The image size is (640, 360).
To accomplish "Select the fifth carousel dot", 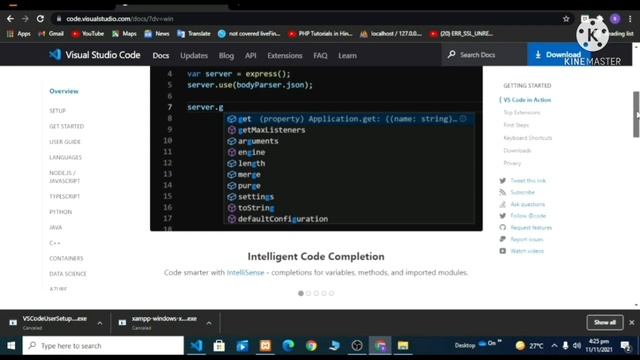I will click(x=331, y=293).
